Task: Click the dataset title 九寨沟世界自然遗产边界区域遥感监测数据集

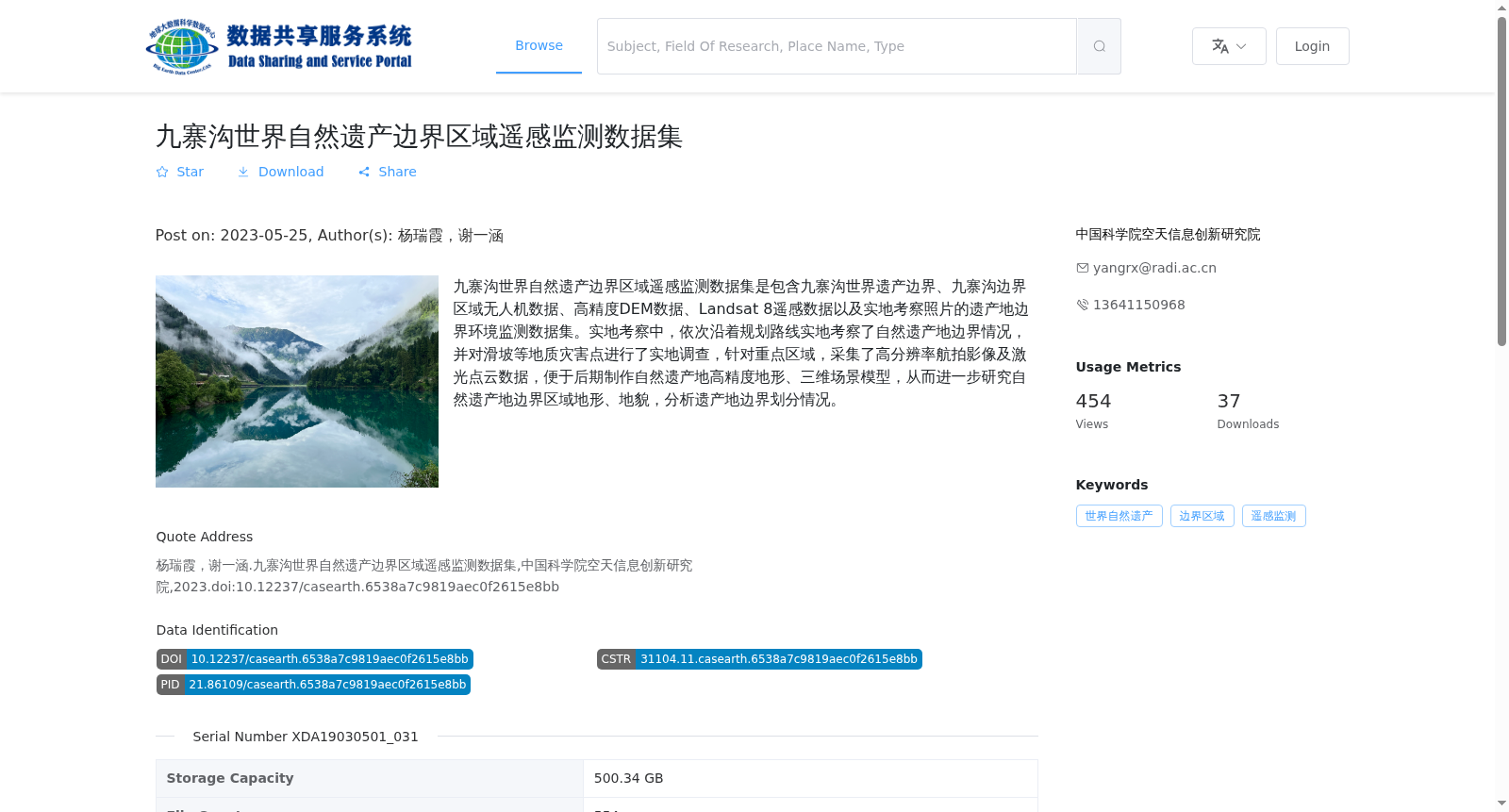Action: click(x=419, y=137)
